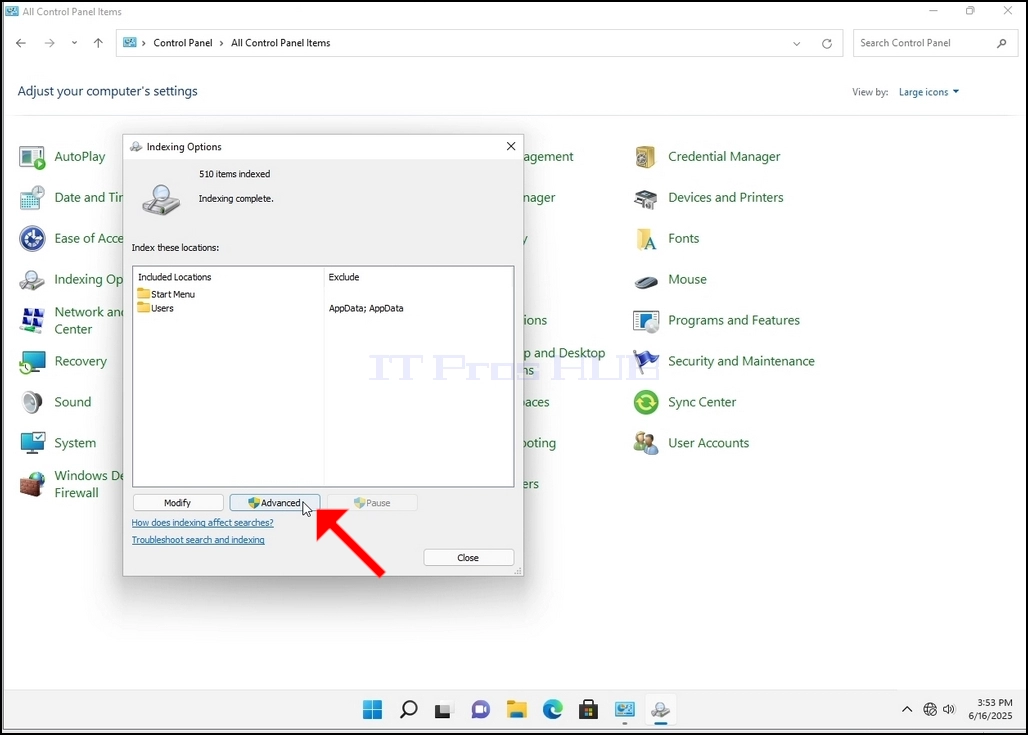Open the Recovery icon
This screenshot has height=735, width=1028.
pyautogui.click(x=32, y=362)
